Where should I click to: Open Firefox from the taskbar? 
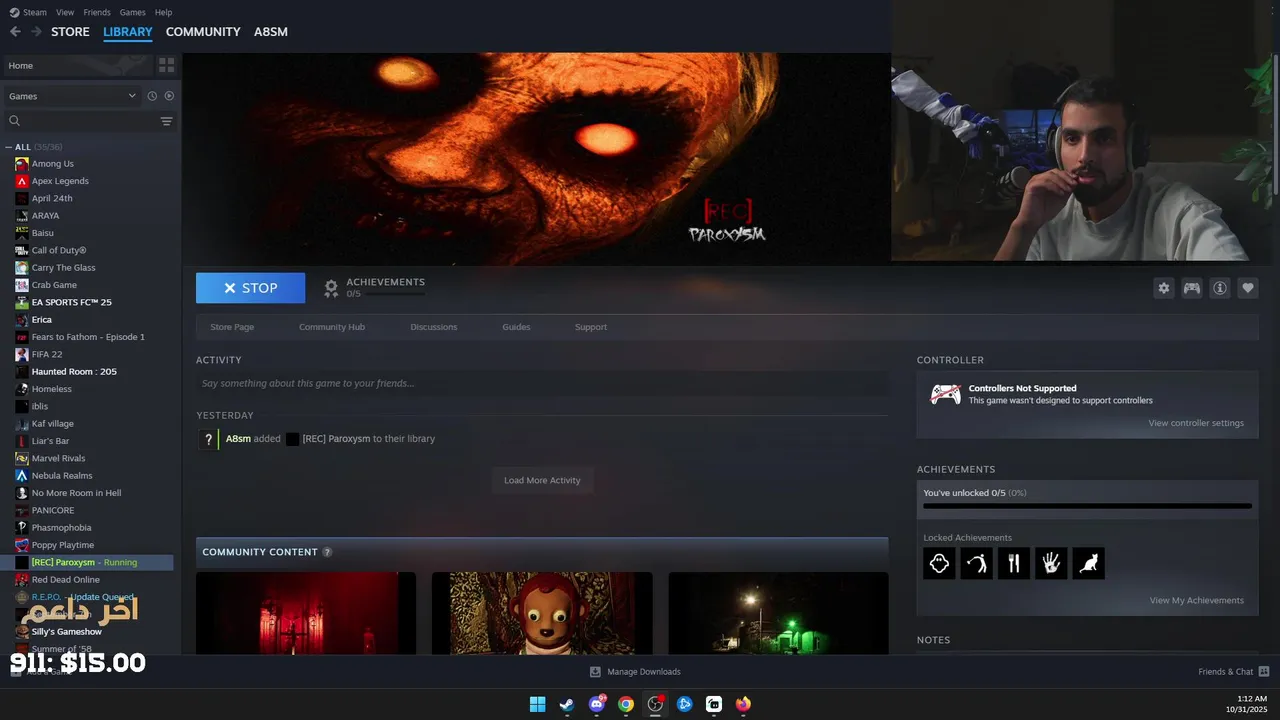pyautogui.click(x=743, y=704)
